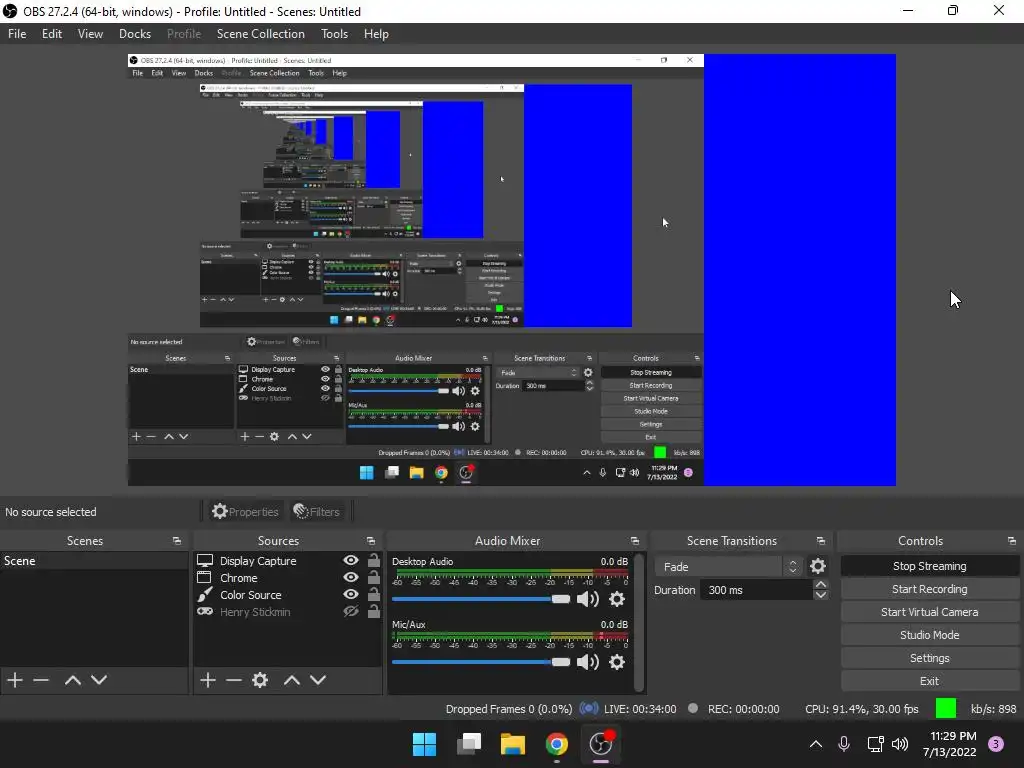Move the scene down with the Scenes arrow
1024x768 pixels.
(x=99, y=680)
